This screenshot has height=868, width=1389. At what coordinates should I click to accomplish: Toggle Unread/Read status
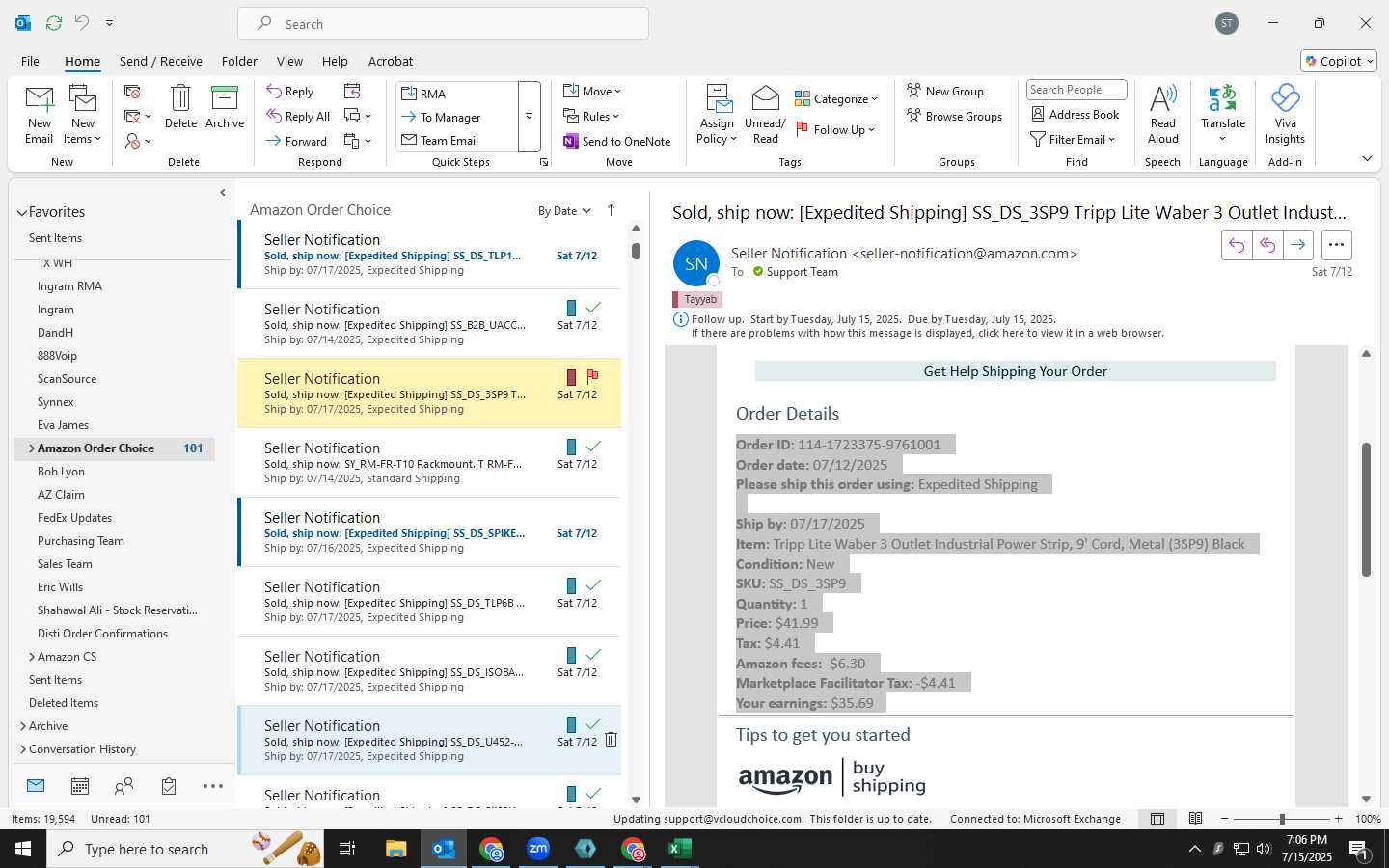765,114
